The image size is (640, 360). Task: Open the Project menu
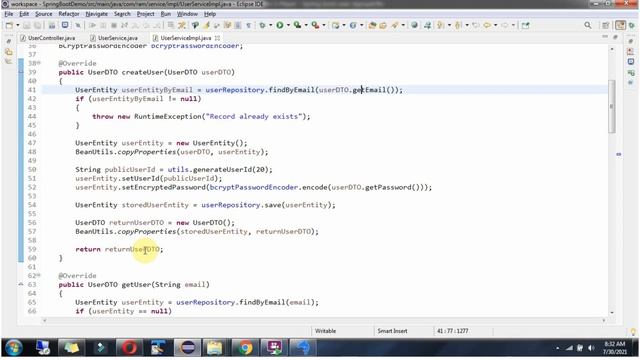point(145,14)
